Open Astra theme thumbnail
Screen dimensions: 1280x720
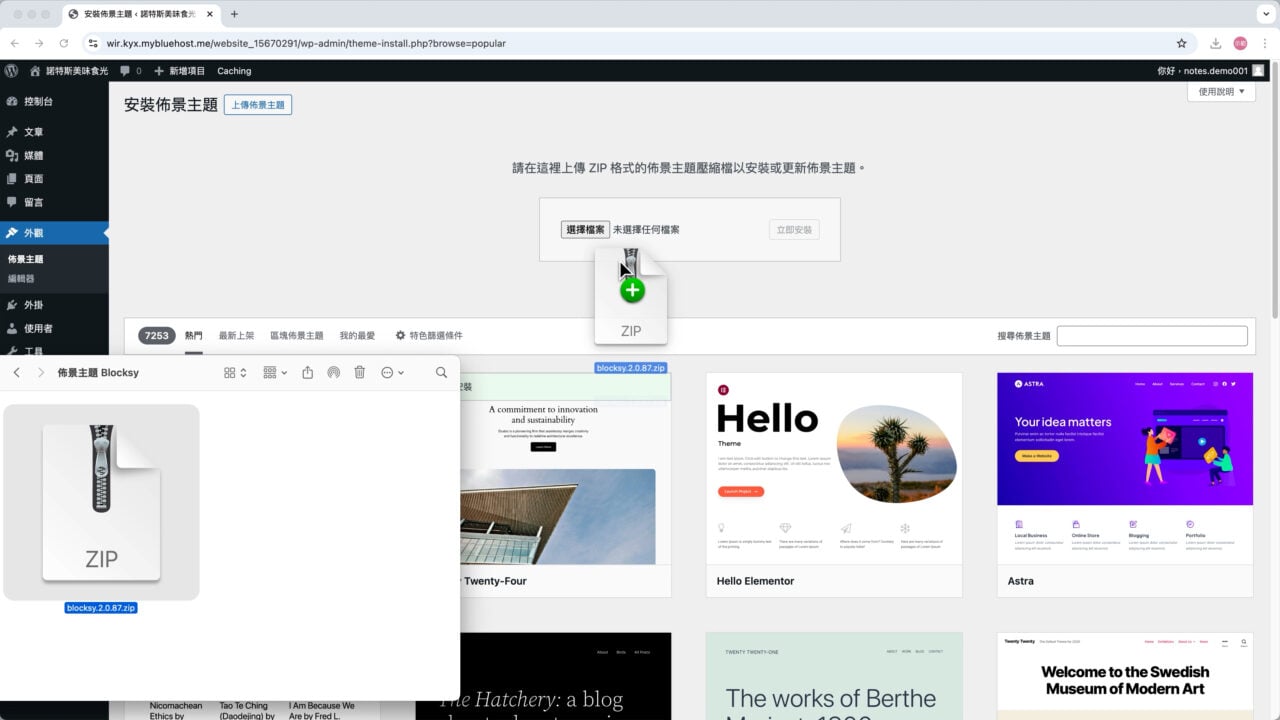pyautogui.click(x=1125, y=468)
